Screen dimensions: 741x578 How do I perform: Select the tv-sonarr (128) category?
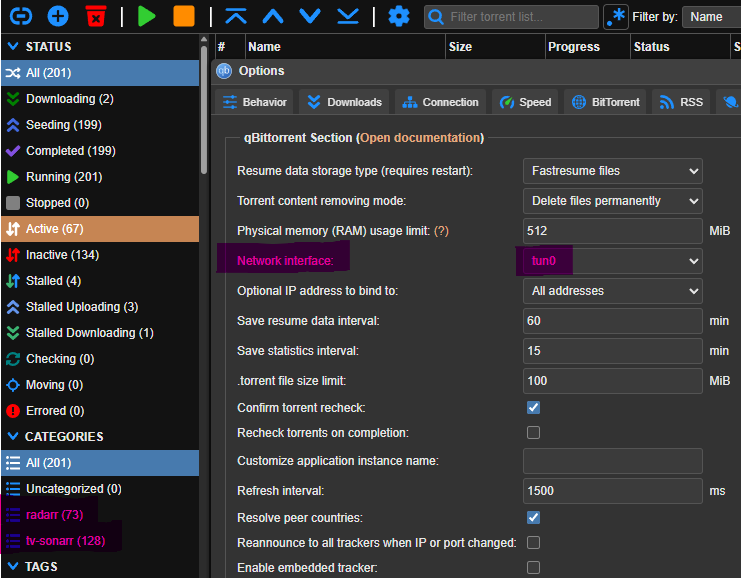100,541
